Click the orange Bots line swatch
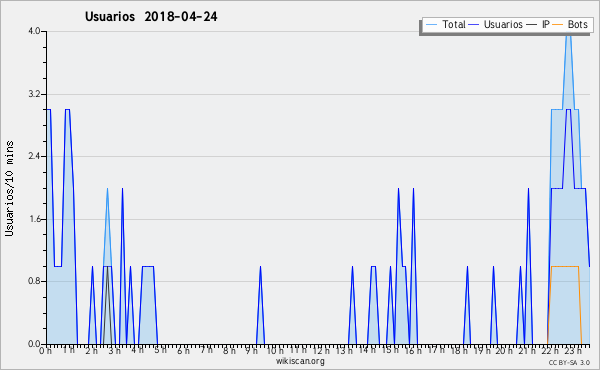Image resolution: width=600 pixels, height=370 pixels. point(558,24)
